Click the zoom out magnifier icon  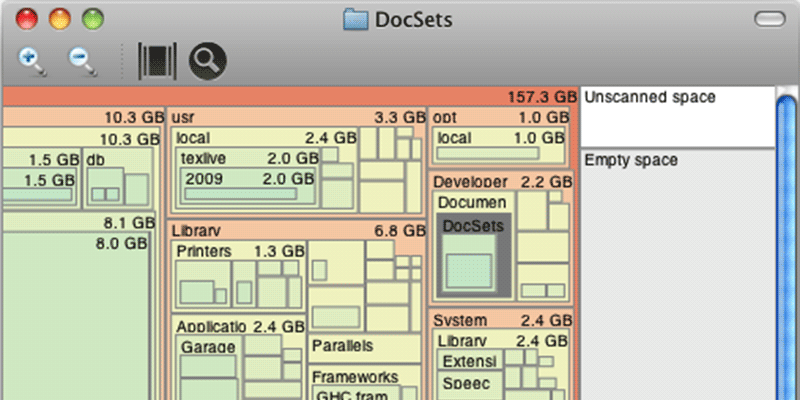coord(82,61)
